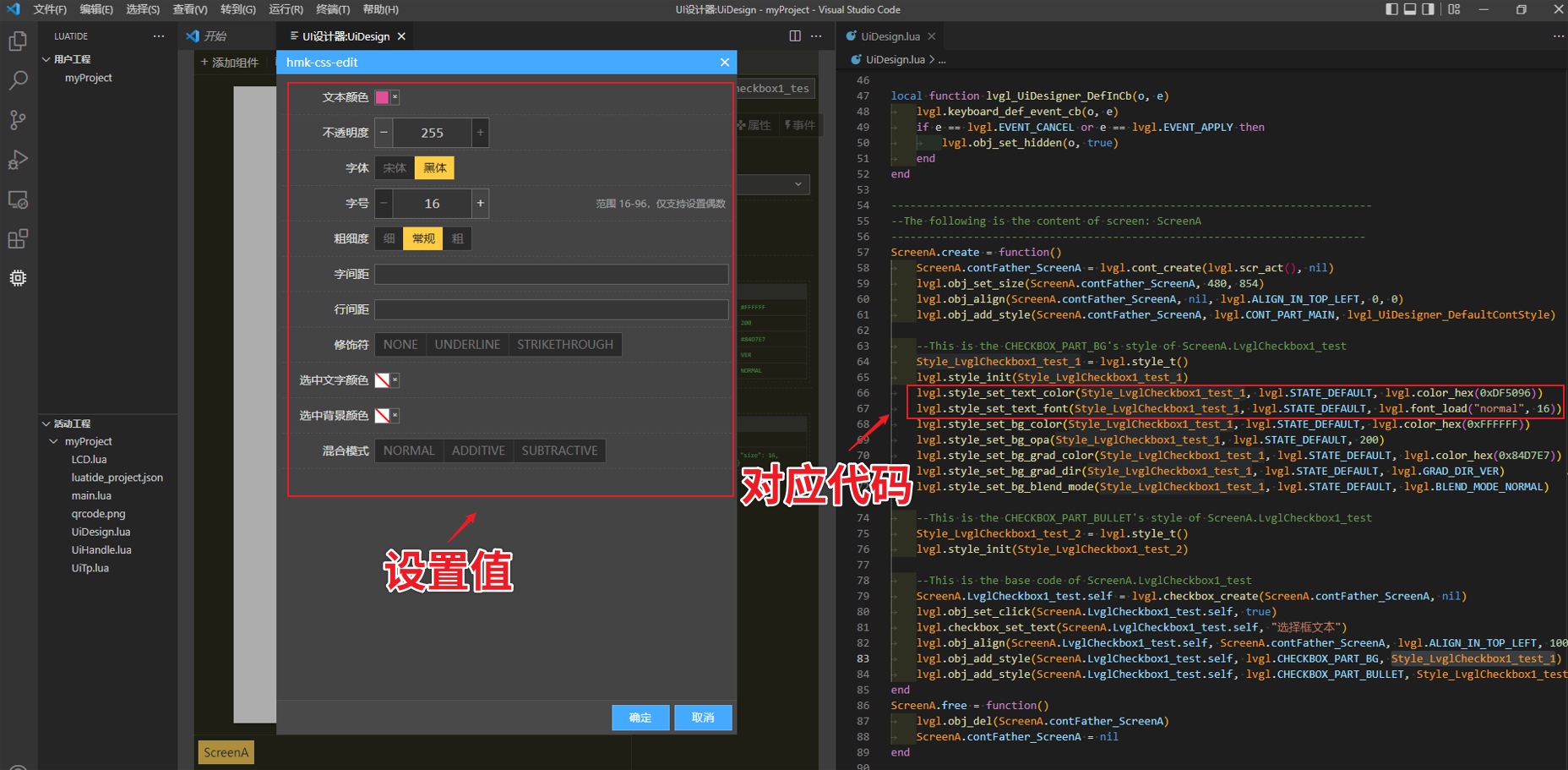Open the Explorer view in activity bar
The height and width of the screenshot is (770, 1568).
[x=18, y=41]
